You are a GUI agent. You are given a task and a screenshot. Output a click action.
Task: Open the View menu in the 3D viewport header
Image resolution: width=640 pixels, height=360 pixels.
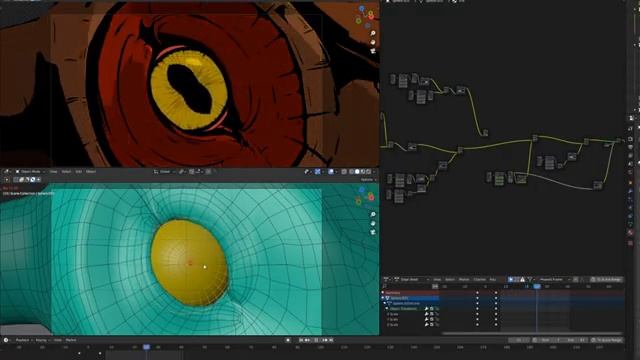click(x=53, y=171)
